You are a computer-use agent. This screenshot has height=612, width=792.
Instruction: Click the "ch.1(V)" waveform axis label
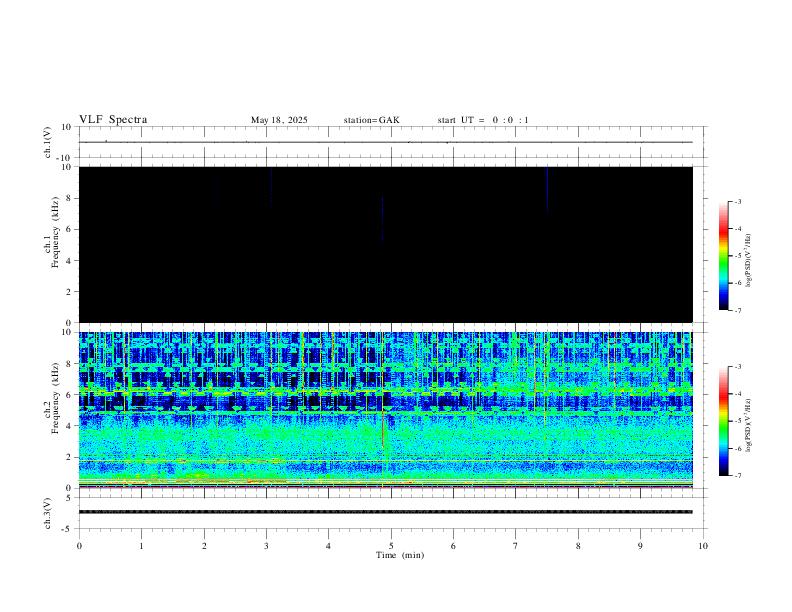click(x=48, y=142)
